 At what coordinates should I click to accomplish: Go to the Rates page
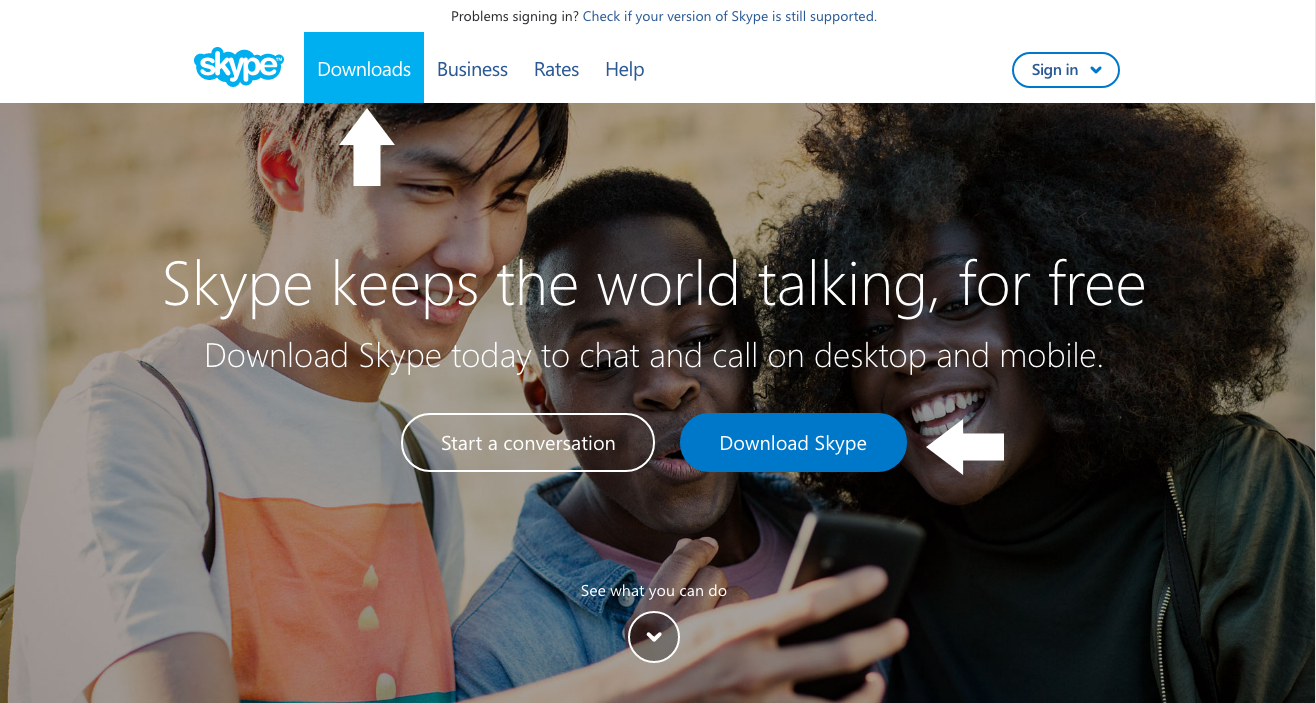557,69
